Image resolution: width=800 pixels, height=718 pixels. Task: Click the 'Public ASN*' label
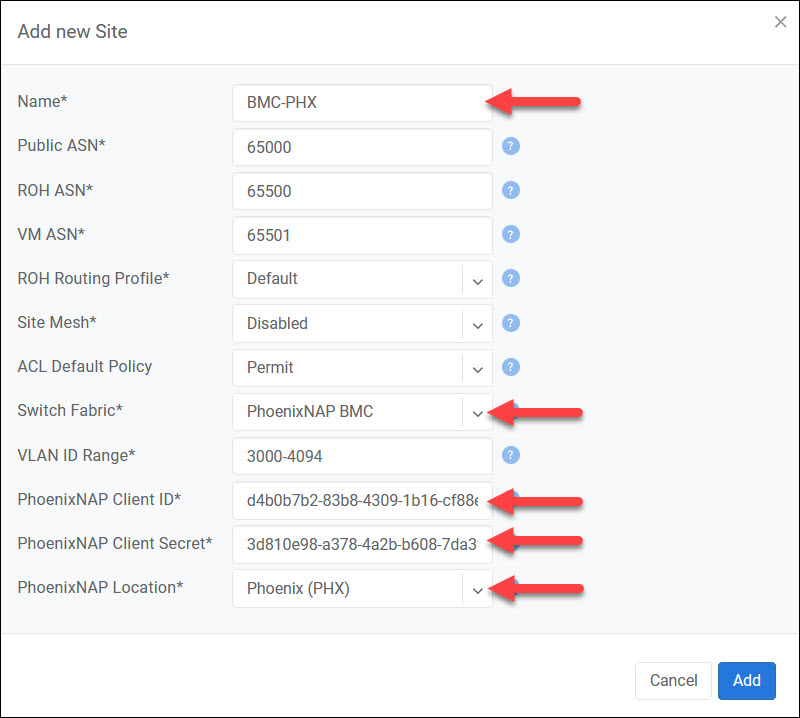coord(61,145)
